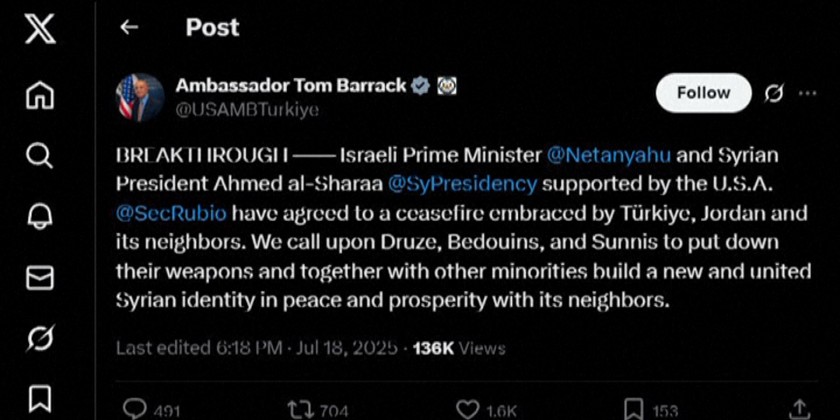Viewport: 840px width, 420px height.
Task: Click Ambassador Tom Barrack's profile picture
Action: (x=141, y=97)
